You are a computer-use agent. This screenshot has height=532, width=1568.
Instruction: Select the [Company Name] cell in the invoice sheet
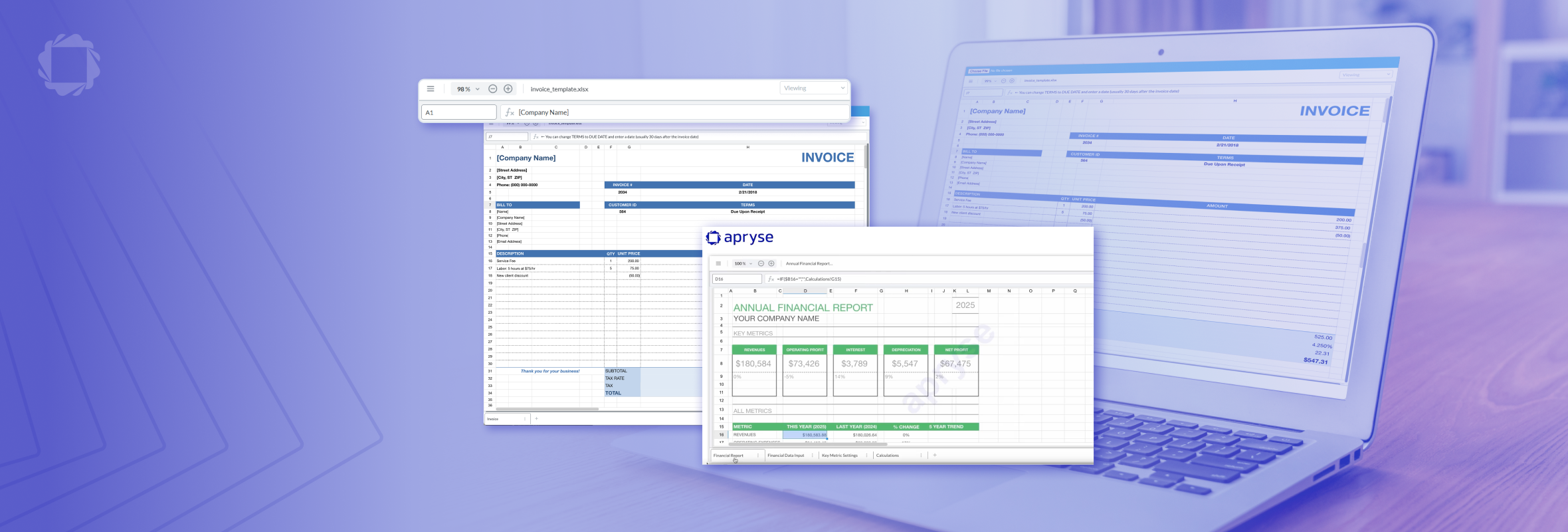click(x=526, y=158)
